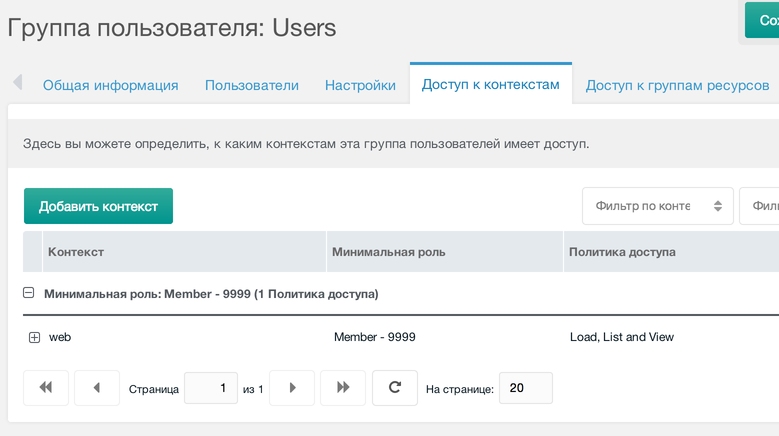Jump to the last page

click(343, 388)
